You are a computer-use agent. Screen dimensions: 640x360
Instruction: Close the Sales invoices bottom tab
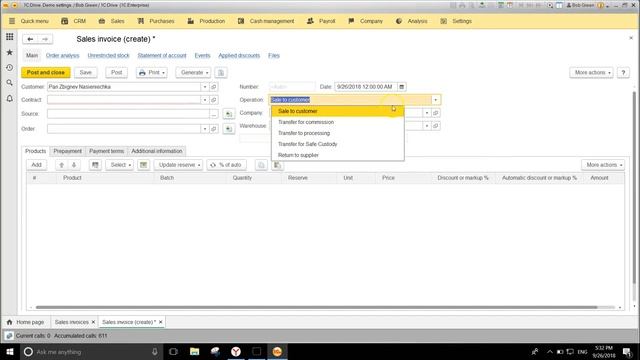[93, 322]
